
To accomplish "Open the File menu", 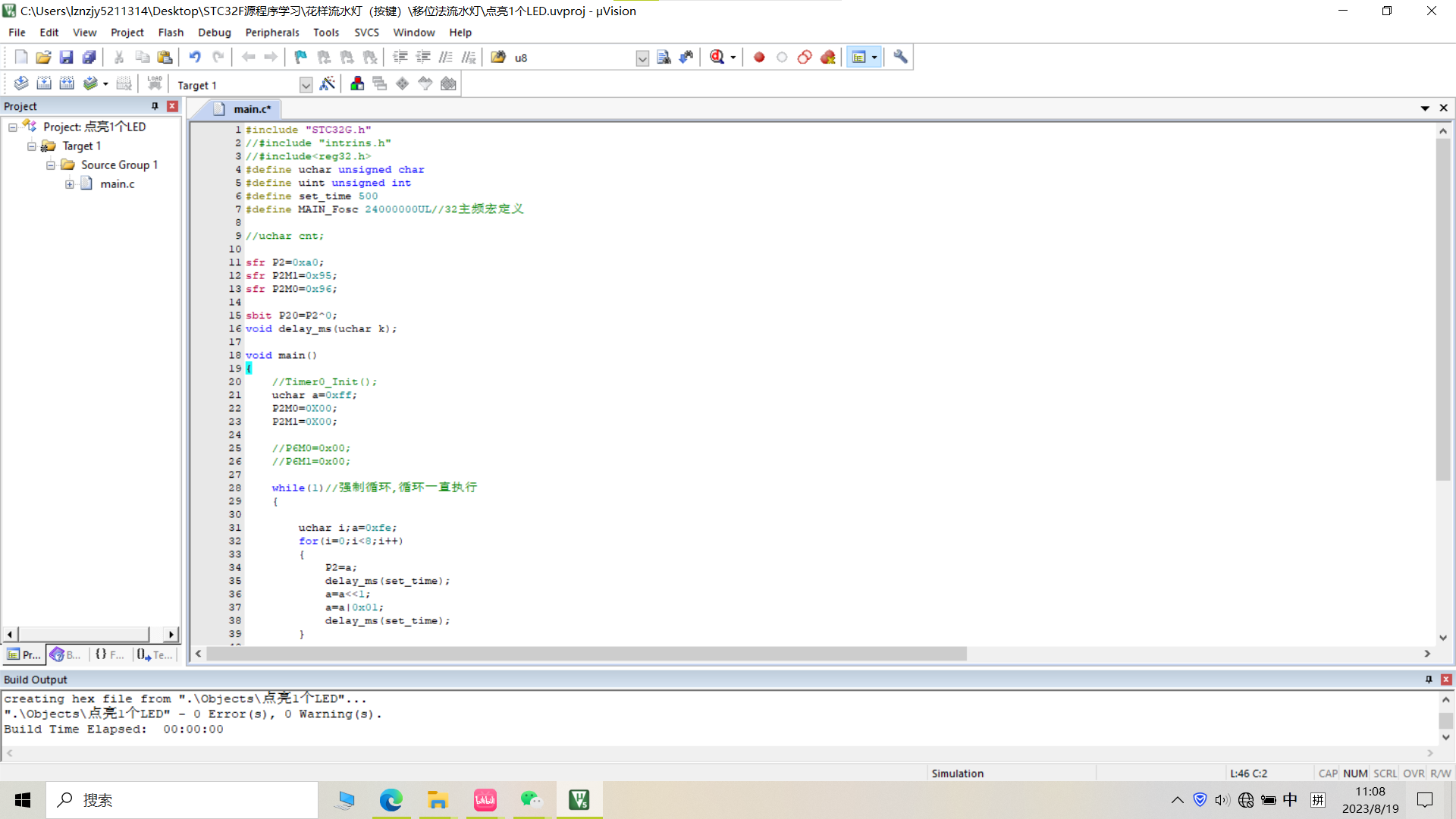I will coord(17,33).
